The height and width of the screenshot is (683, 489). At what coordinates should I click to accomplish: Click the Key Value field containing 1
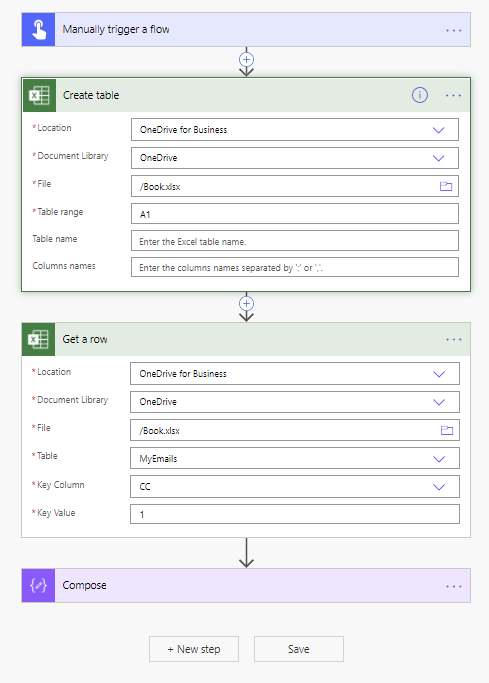pyautogui.click(x=295, y=514)
